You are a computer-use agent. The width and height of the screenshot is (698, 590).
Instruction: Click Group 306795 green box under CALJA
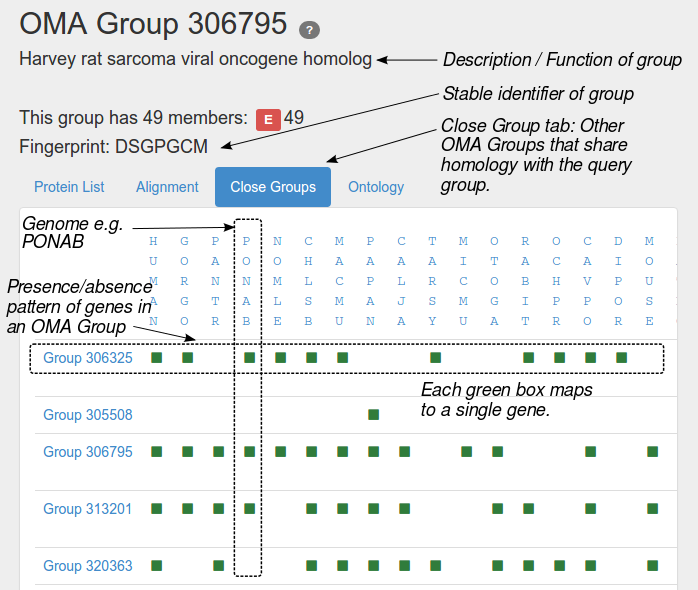tap(405, 452)
